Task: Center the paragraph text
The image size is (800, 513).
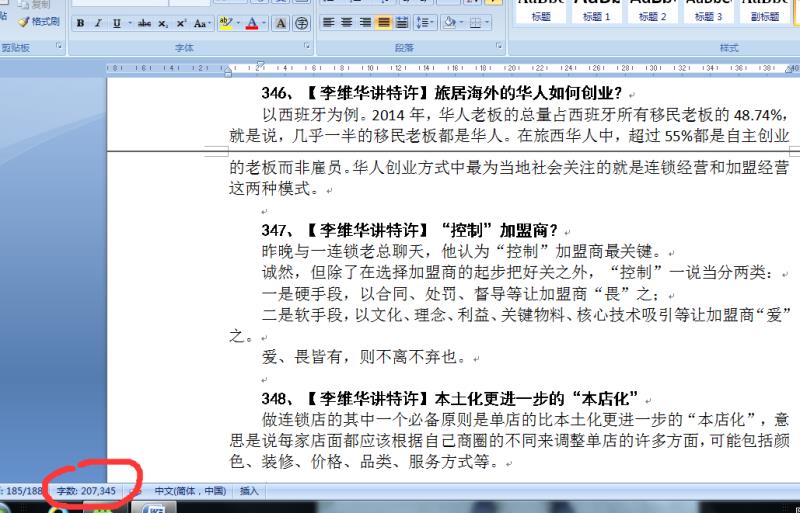Action: (347, 22)
